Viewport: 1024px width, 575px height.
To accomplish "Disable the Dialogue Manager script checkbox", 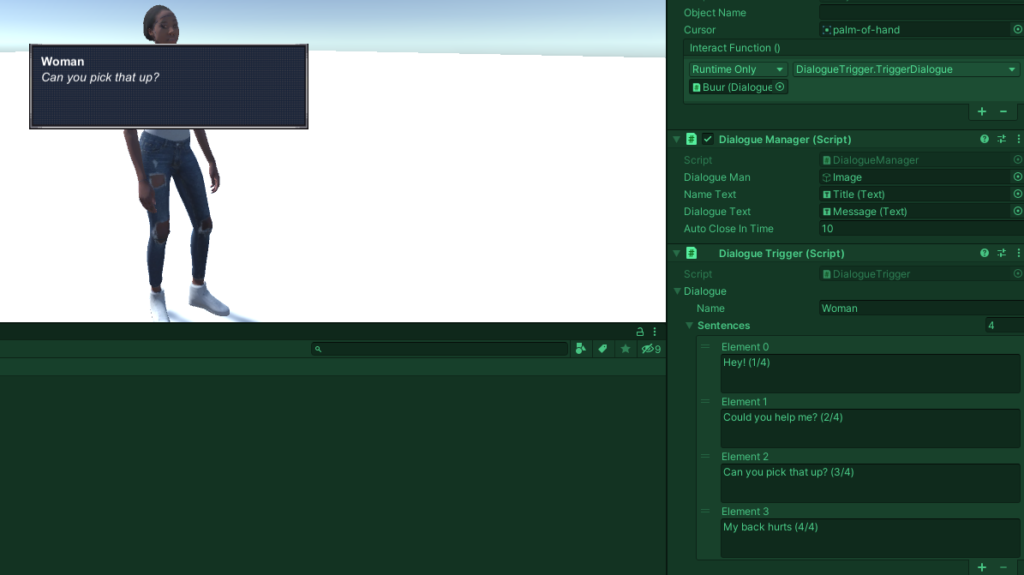I will (708, 139).
